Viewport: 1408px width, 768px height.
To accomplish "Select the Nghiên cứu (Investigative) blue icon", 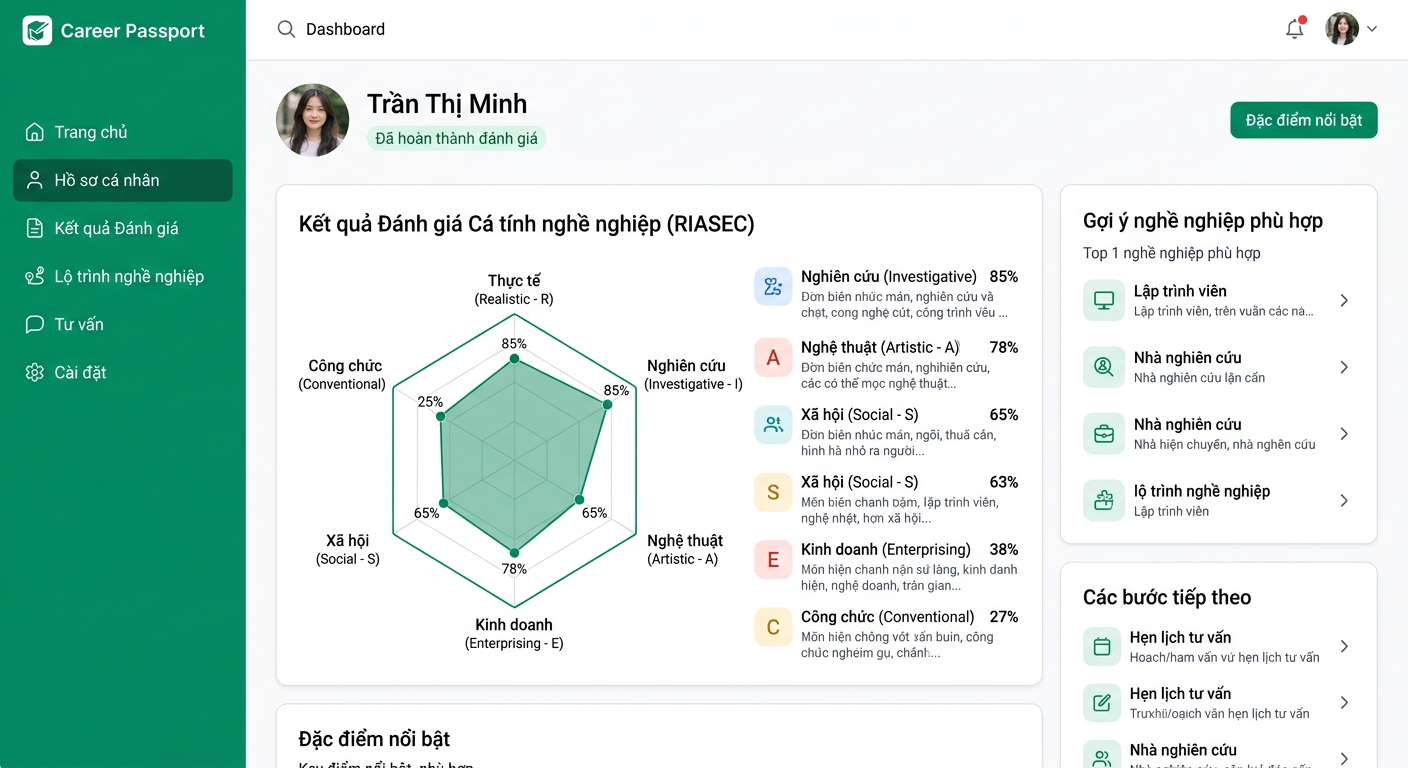I will [x=772, y=287].
